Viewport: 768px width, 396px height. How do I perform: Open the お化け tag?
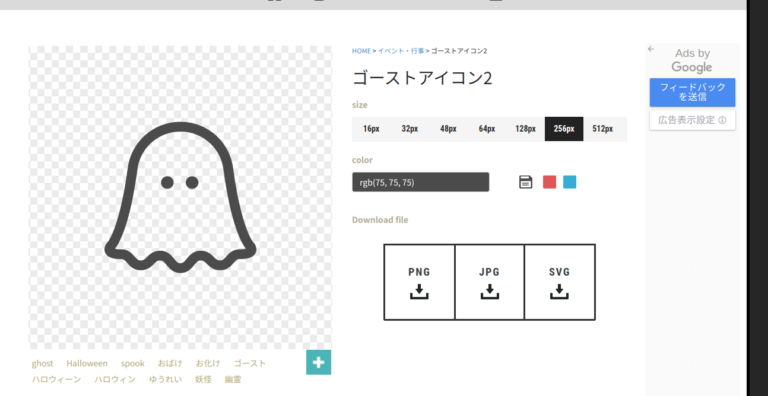(x=208, y=363)
